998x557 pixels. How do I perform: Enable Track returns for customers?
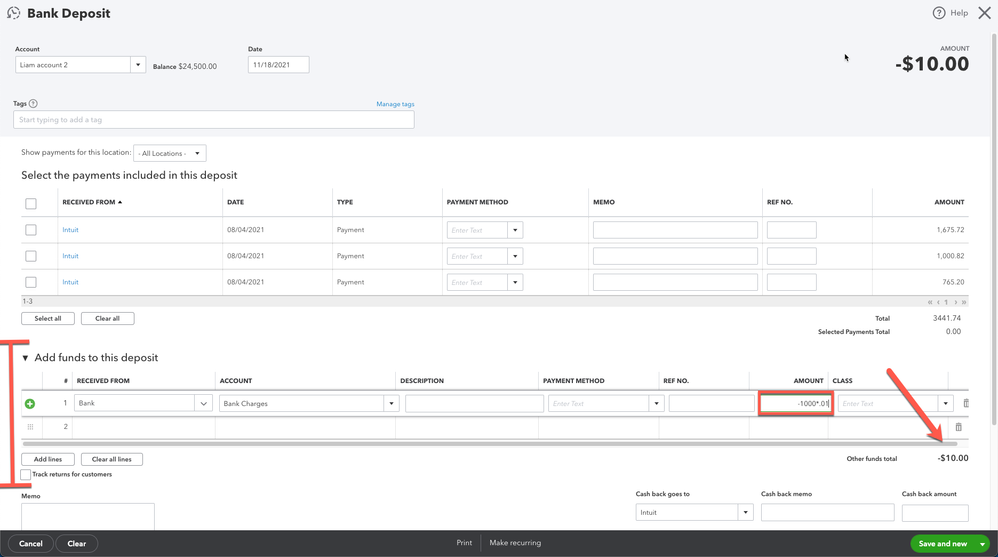(x=26, y=475)
